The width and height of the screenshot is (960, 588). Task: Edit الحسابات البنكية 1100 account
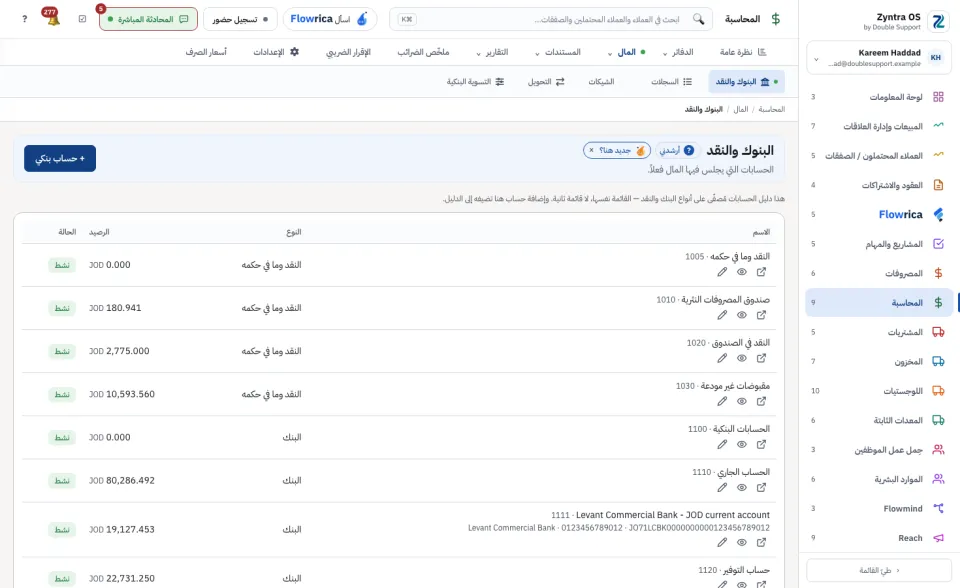coord(722,445)
